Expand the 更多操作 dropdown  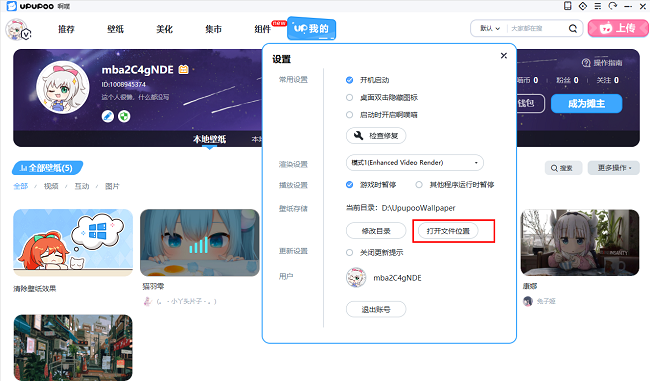(x=614, y=168)
